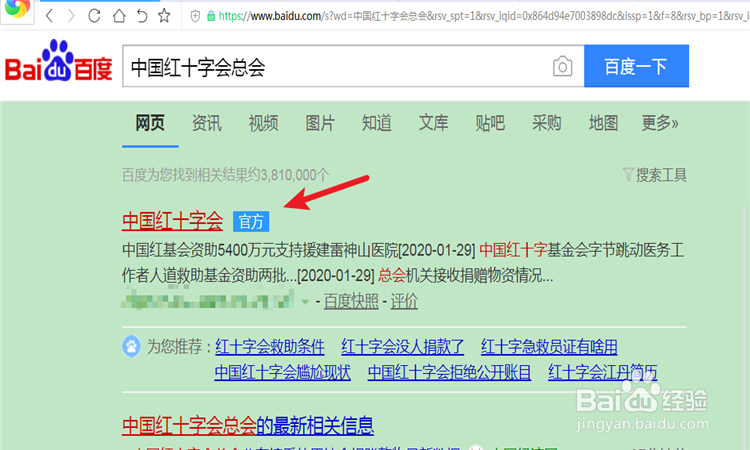Click the shield security icon in address bar
This screenshot has width=750, height=450.
[x=195, y=16]
